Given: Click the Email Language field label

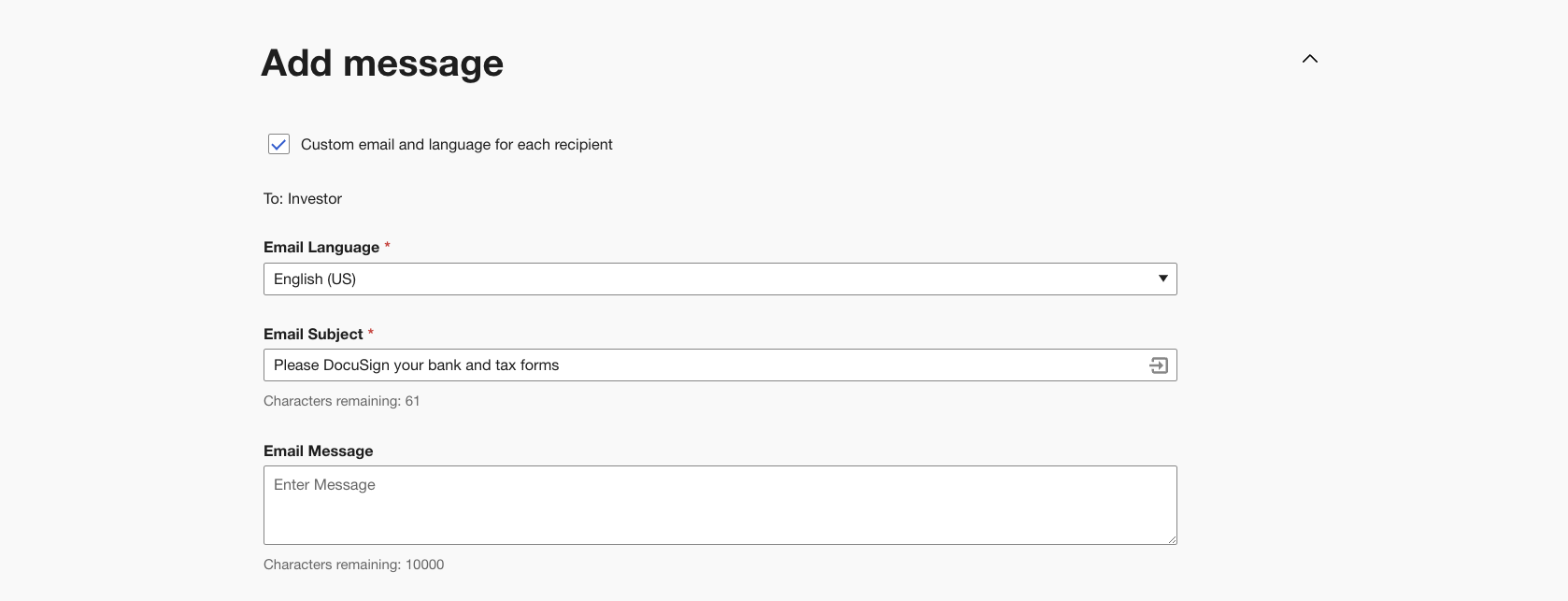Looking at the screenshot, I should [x=321, y=248].
